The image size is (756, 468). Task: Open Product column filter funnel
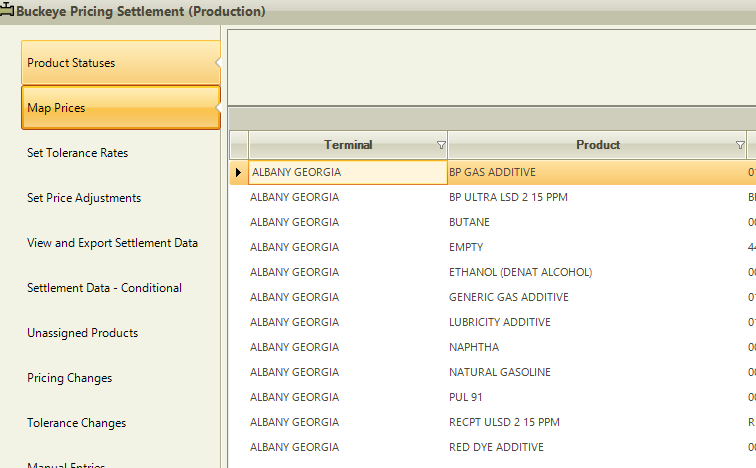point(740,145)
